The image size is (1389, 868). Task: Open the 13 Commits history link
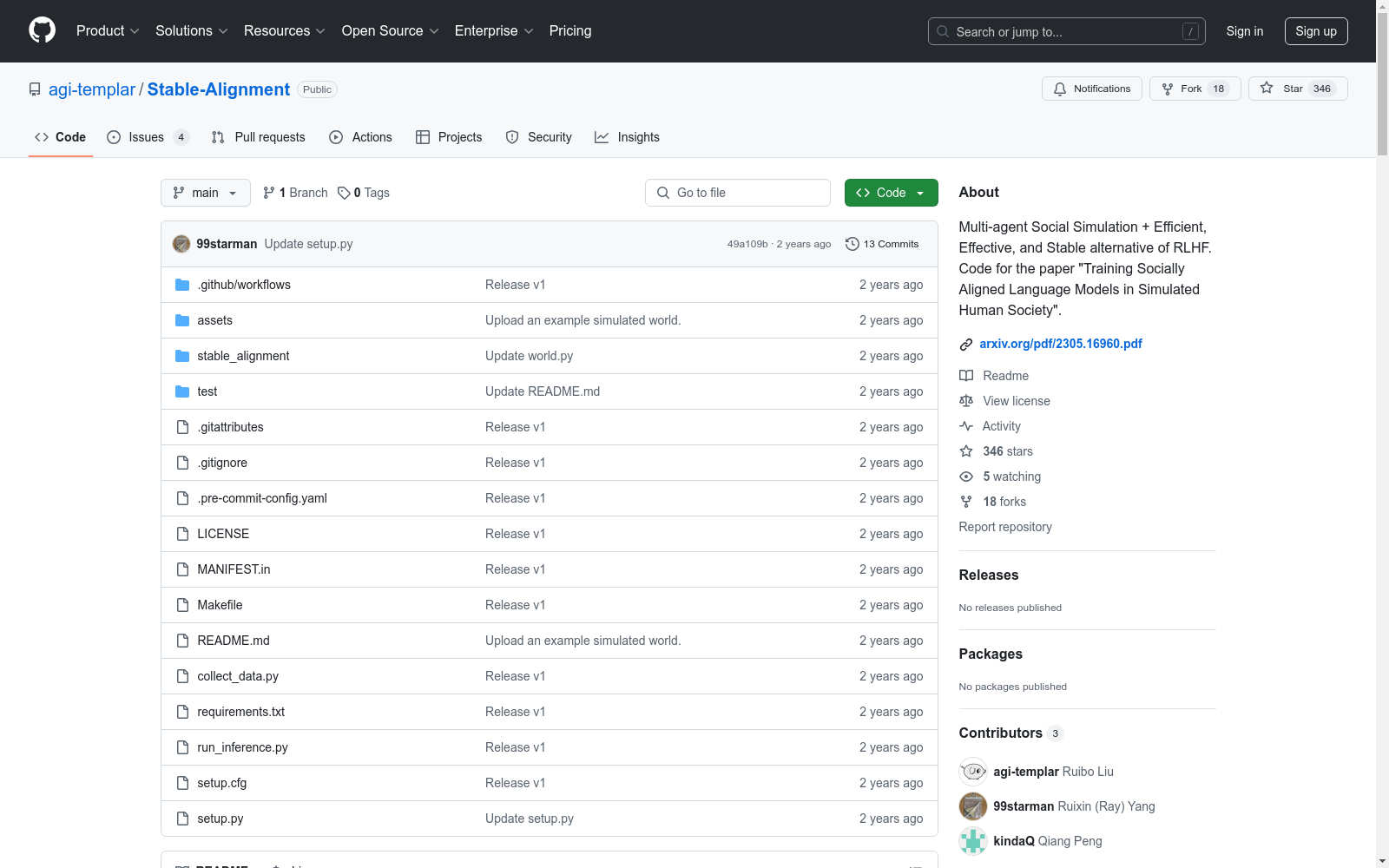click(882, 244)
